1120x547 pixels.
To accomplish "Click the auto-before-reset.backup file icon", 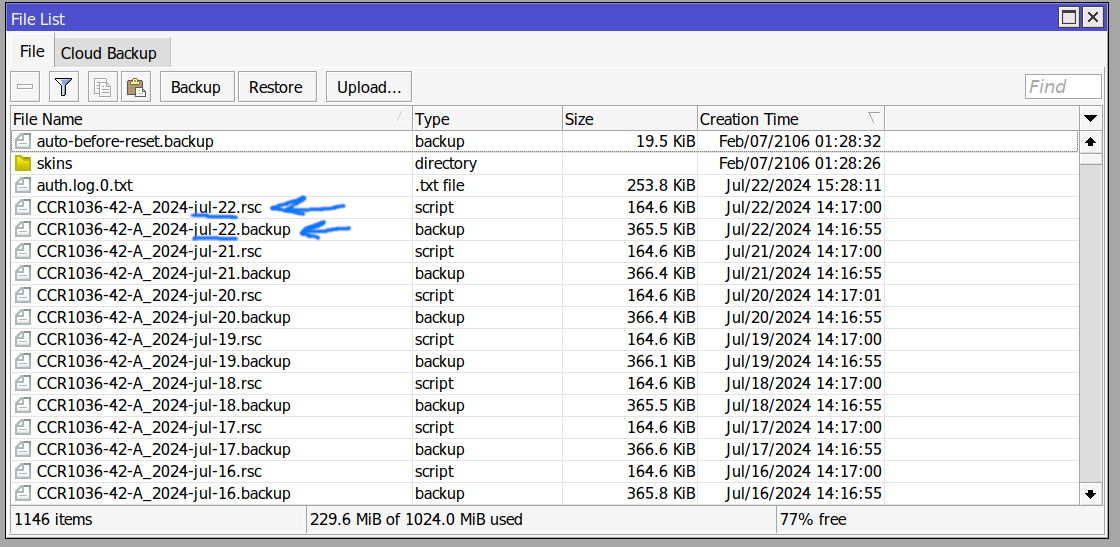I will coord(23,141).
